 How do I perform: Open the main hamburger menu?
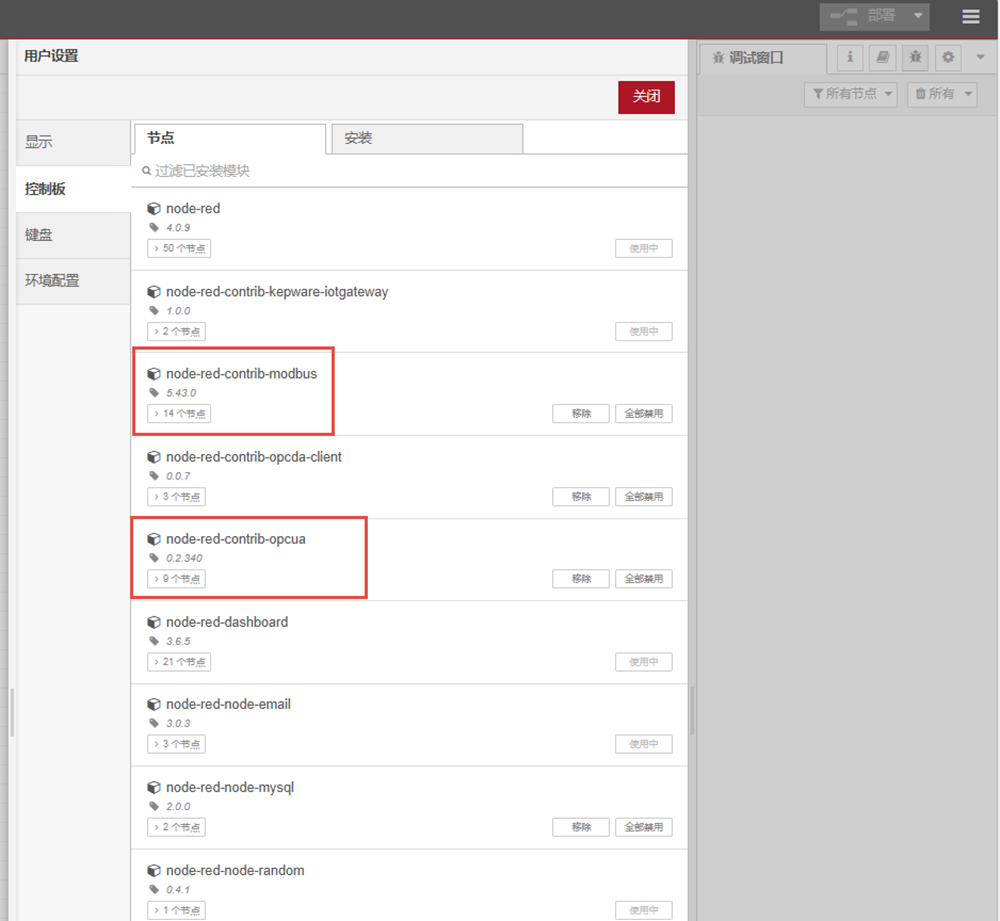tap(971, 17)
